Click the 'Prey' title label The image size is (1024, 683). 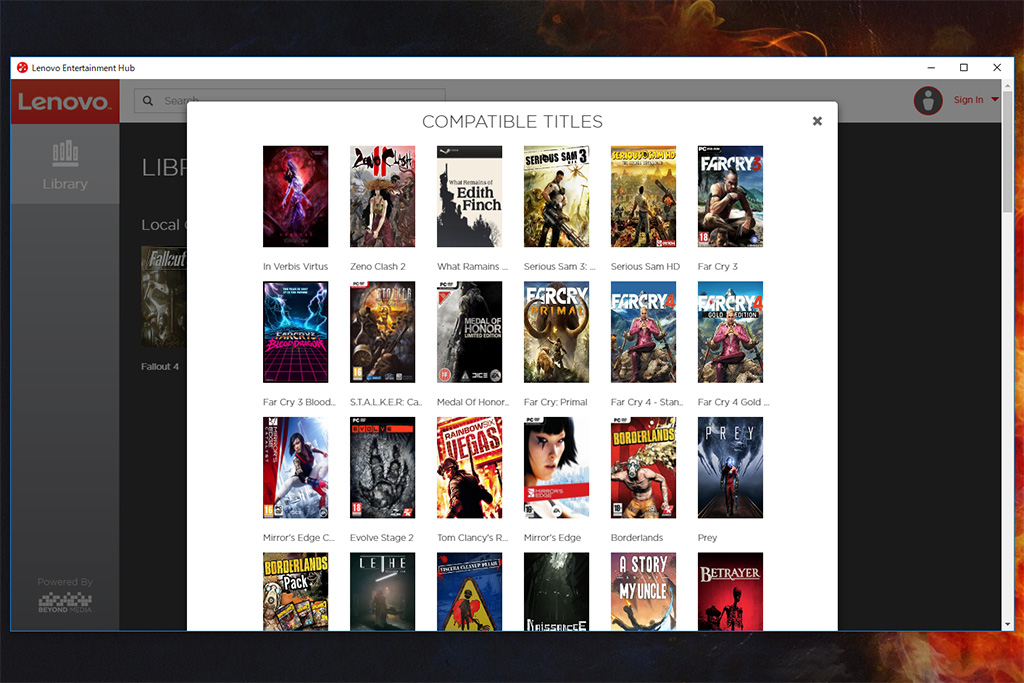[x=707, y=538]
